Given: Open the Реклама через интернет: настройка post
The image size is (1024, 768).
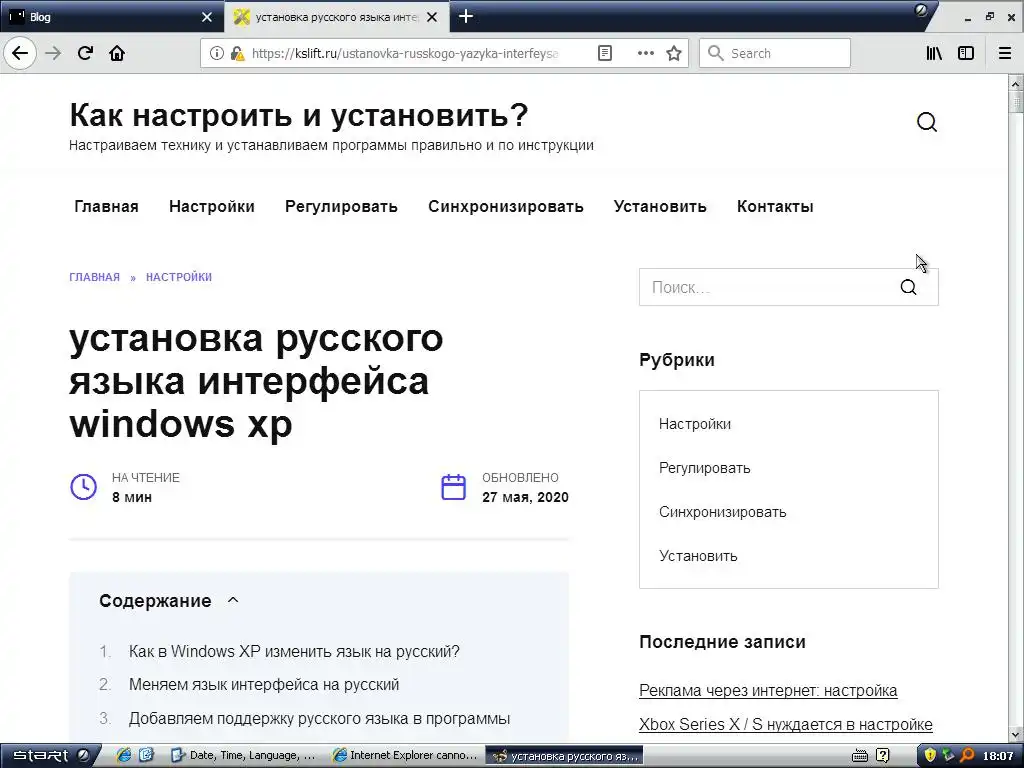Looking at the screenshot, I should tap(768, 690).
